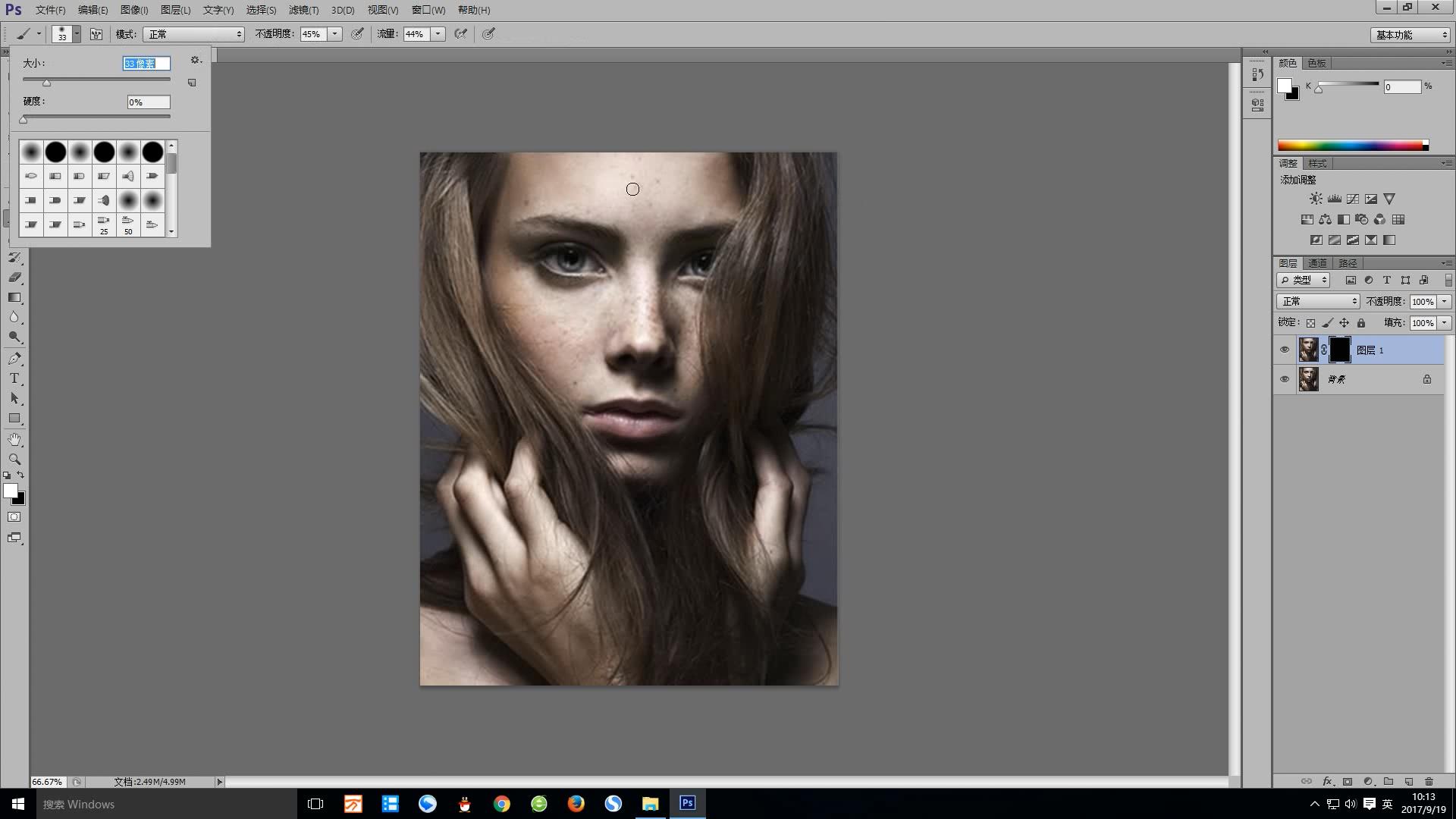Open the 图像(I) menu
This screenshot has height=819, width=1456.
tap(134, 10)
